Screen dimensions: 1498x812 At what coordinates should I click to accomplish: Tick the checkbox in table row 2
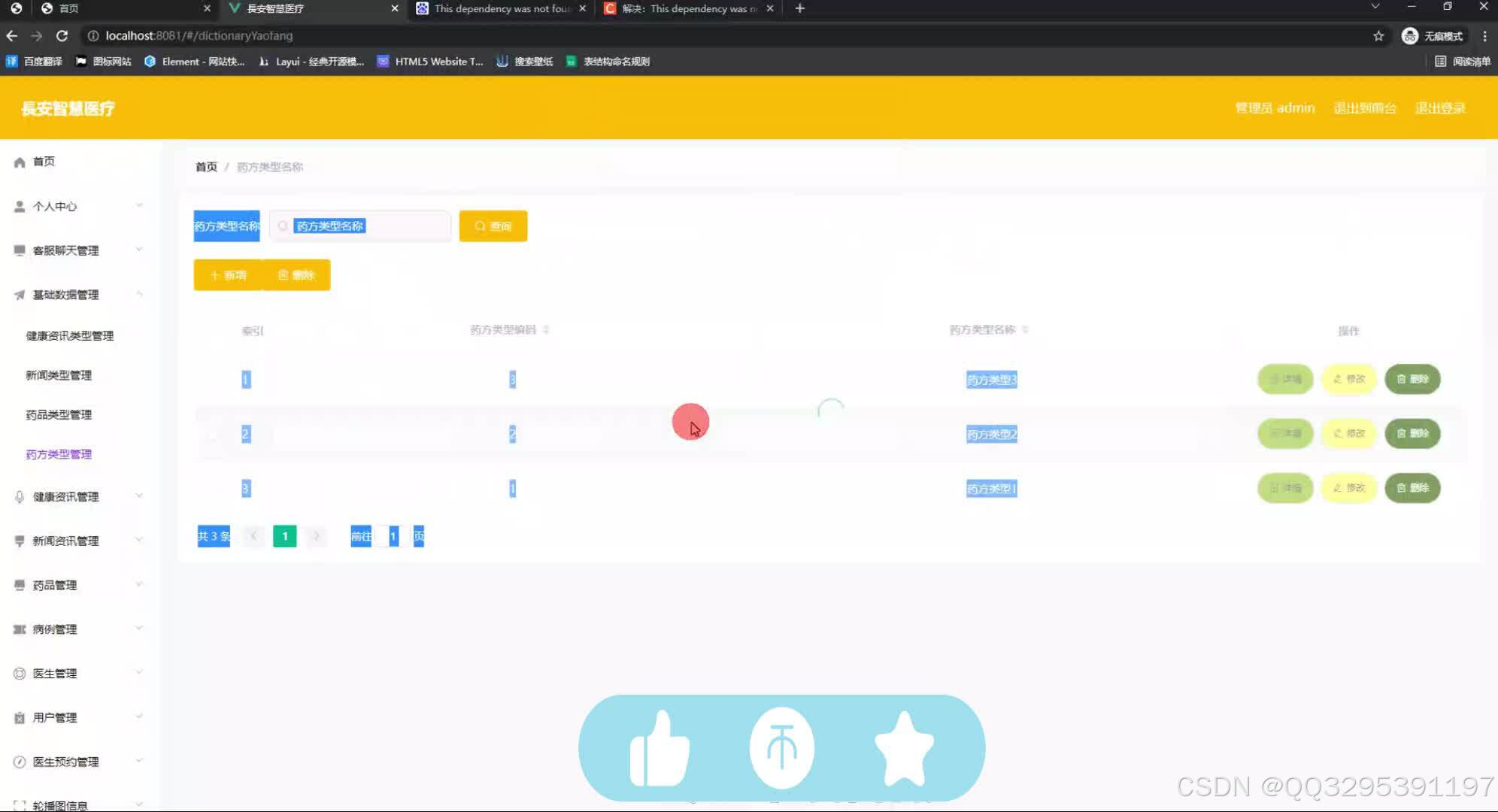point(213,435)
